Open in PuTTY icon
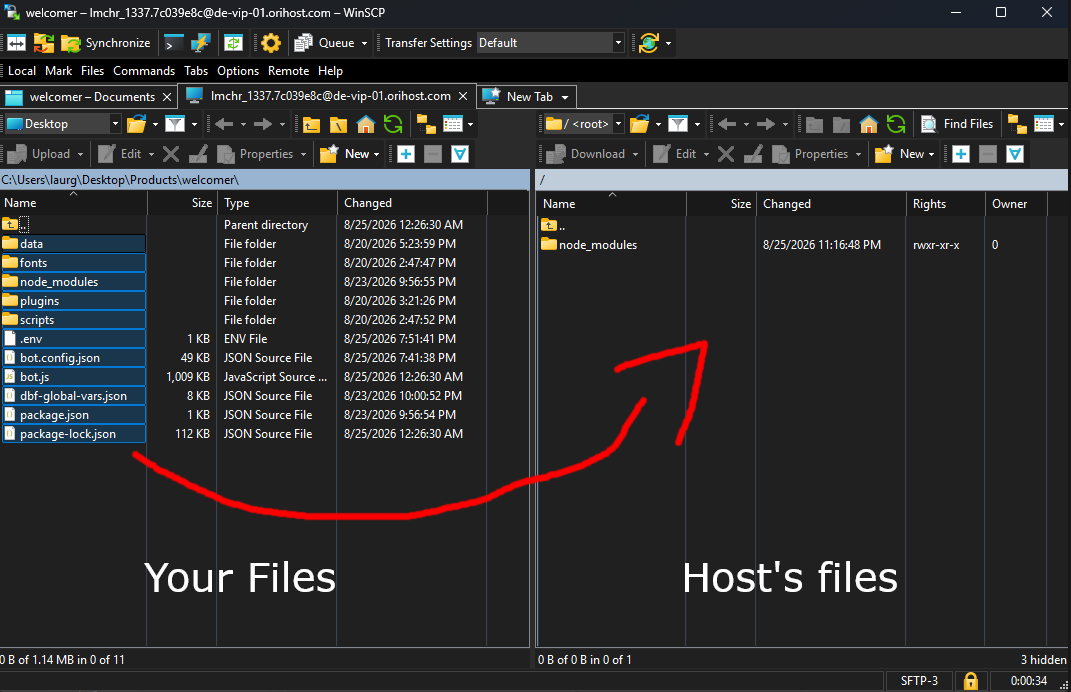1071x692 pixels. click(200, 43)
